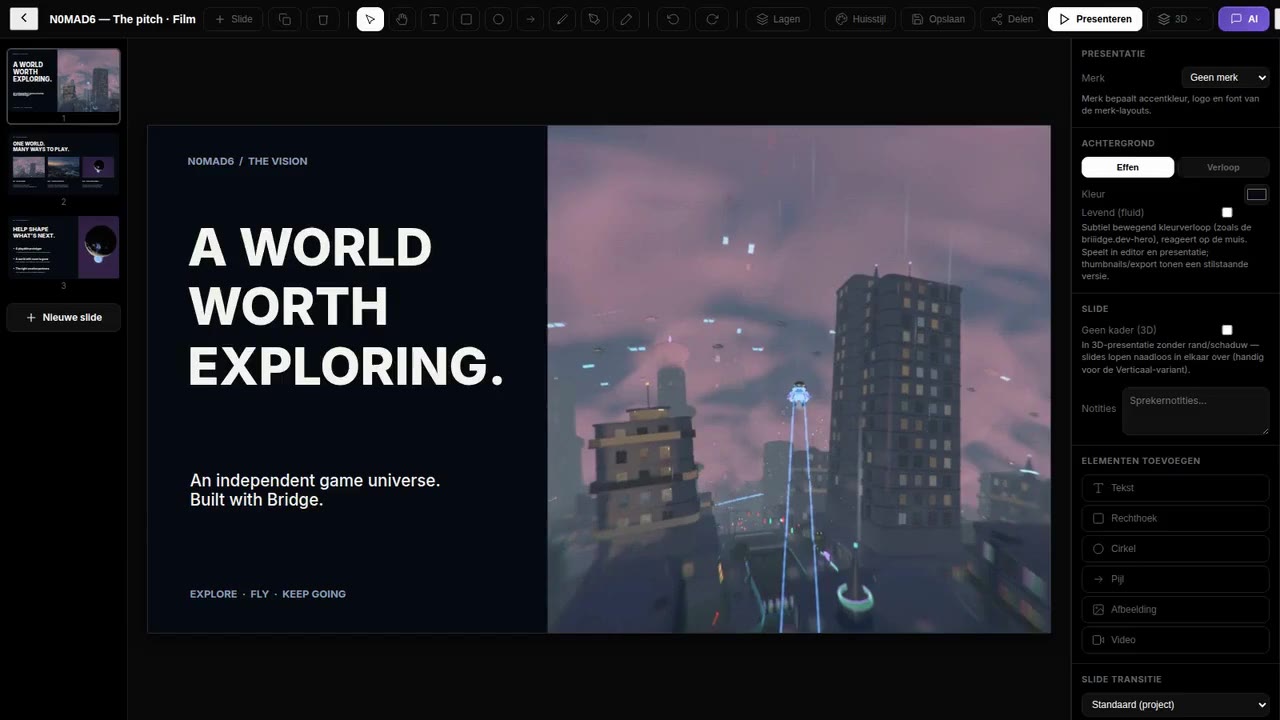The width and height of the screenshot is (1280, 720).
Task: Add a new slide with + Slide
Action: [234, 19]
